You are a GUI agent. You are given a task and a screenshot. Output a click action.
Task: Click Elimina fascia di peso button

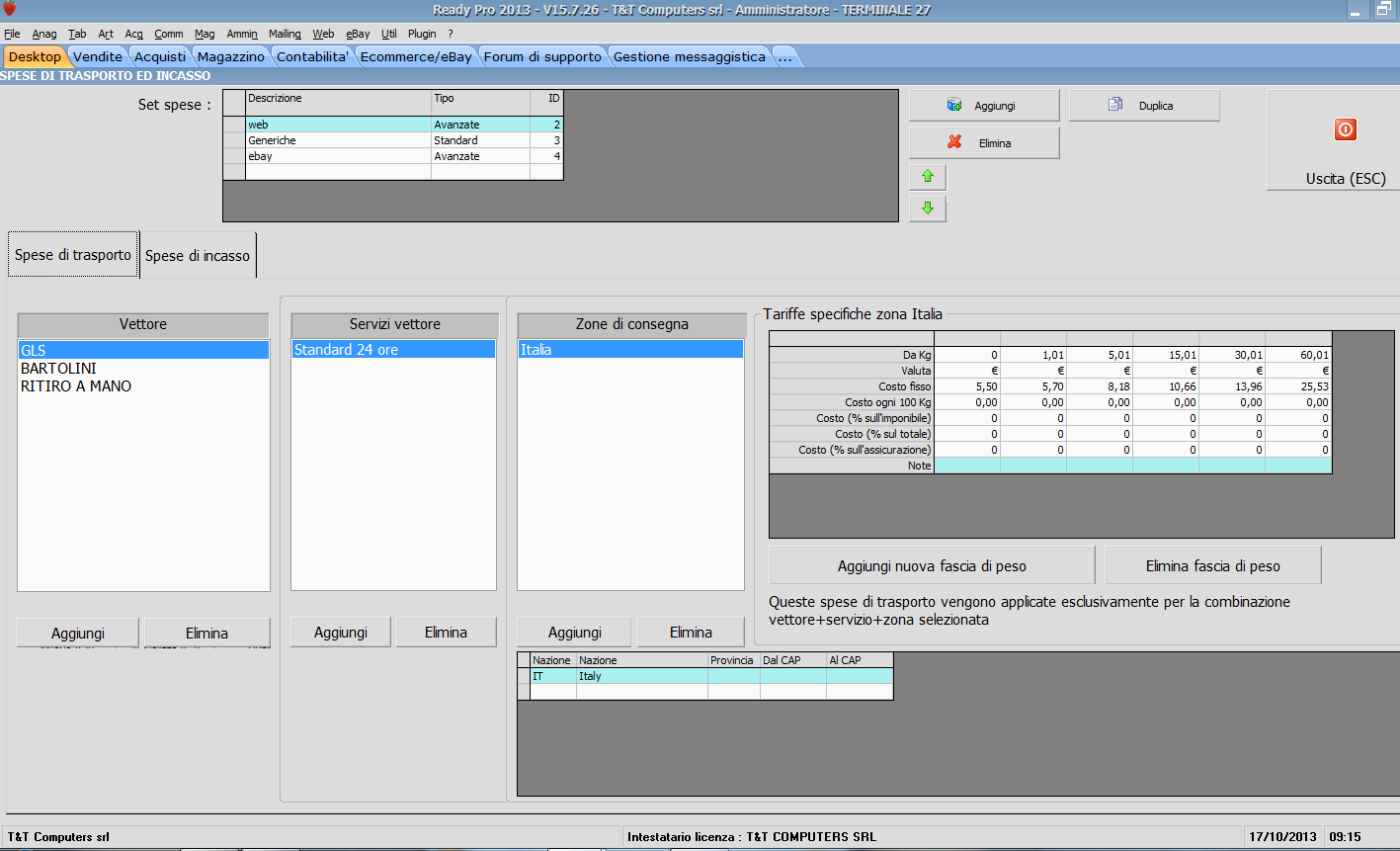coord(1212,566)
